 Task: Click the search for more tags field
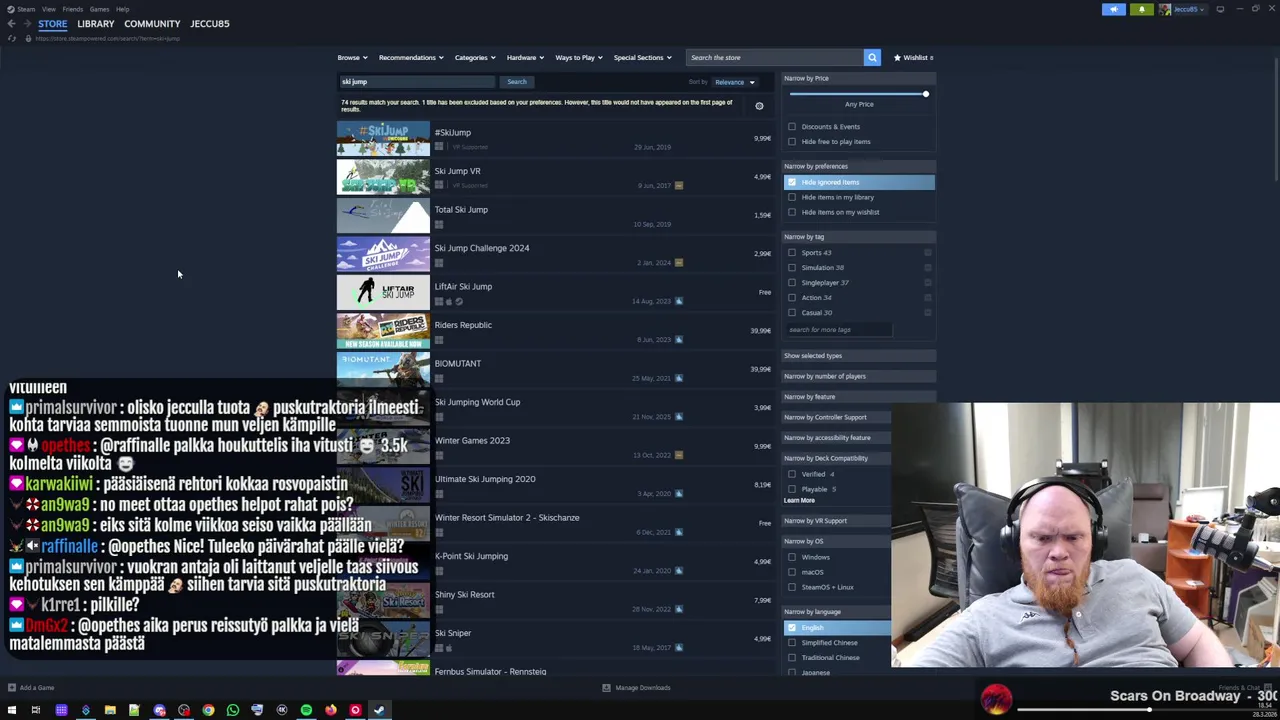tap(838, 329)
